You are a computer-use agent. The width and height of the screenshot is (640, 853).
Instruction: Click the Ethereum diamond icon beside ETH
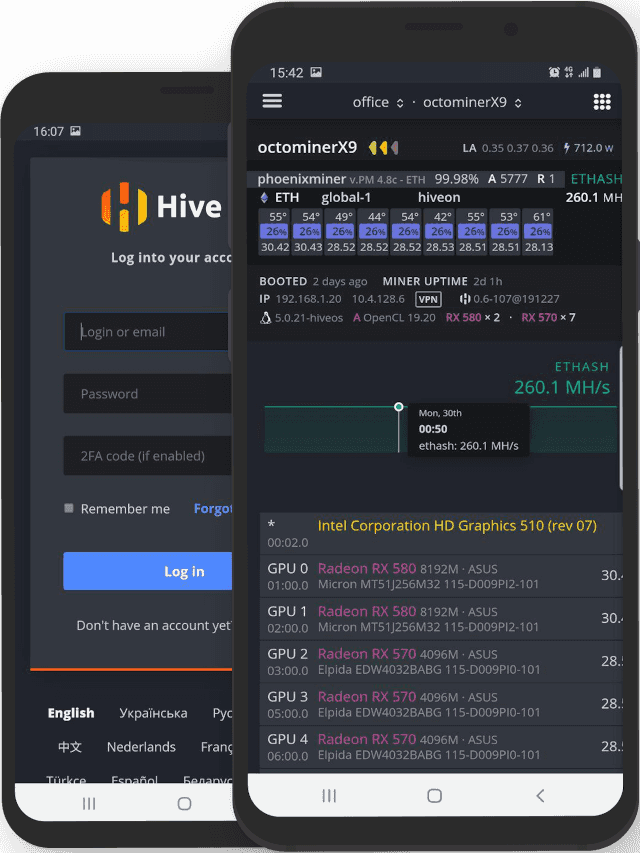pyautogui.click(x=265, y=197)
